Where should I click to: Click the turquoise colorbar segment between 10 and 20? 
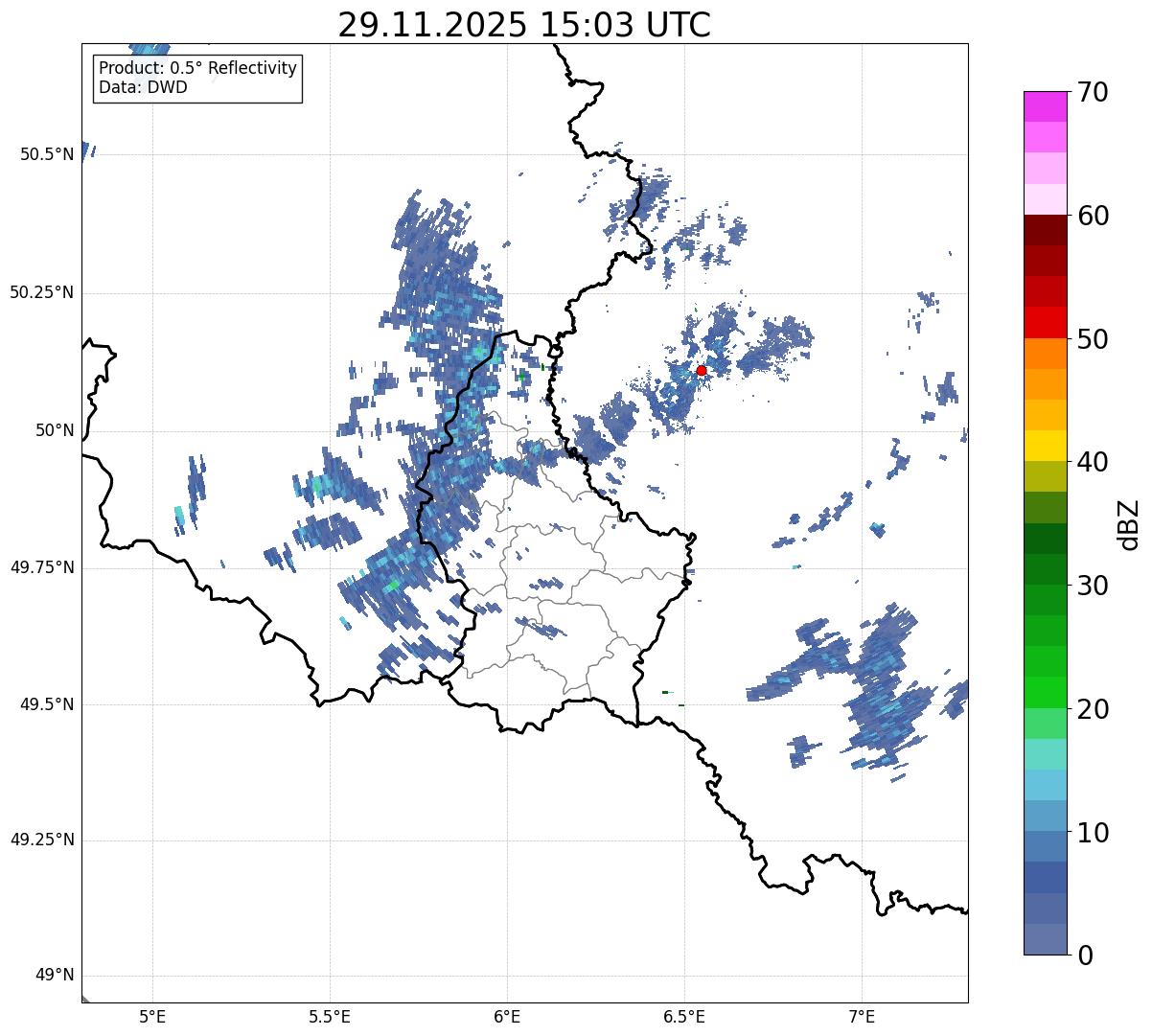pos(1046,754)
